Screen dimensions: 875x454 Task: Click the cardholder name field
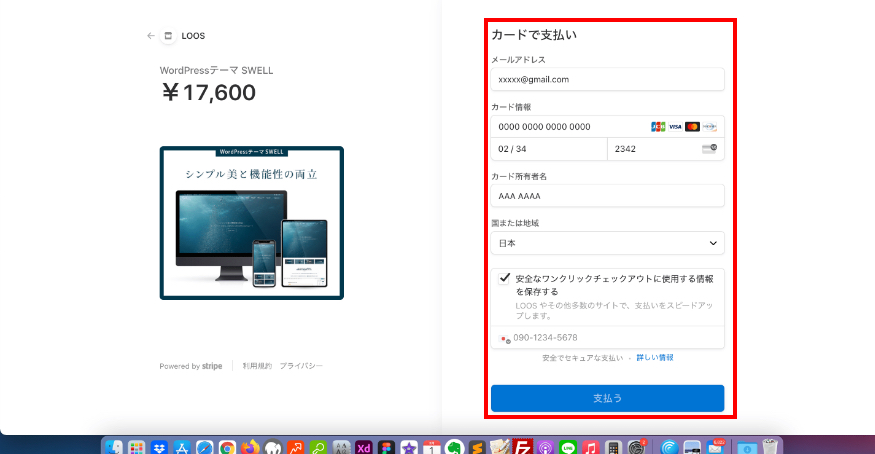pyautogui.click(x=607, y=196)
